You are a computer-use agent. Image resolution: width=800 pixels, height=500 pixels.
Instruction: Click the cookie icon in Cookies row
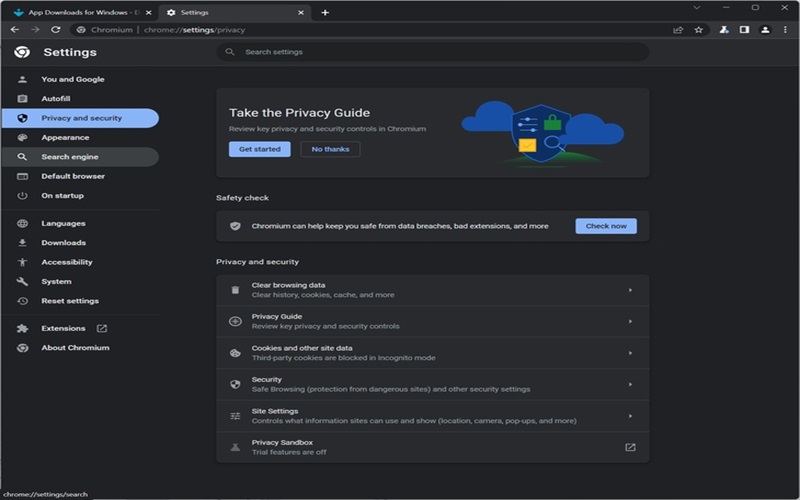(x=235, y=353)
